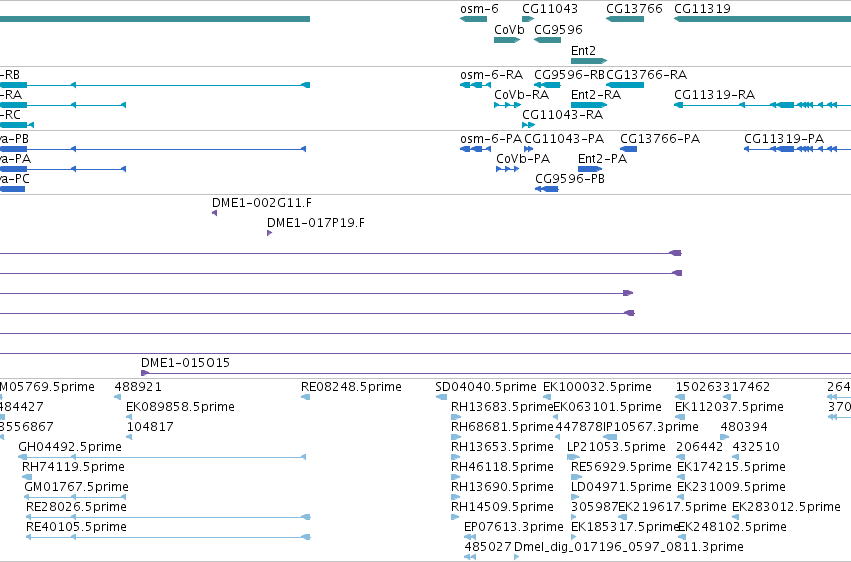
Task: Click the CG11319-PA protein label
Action: [784, 139]
